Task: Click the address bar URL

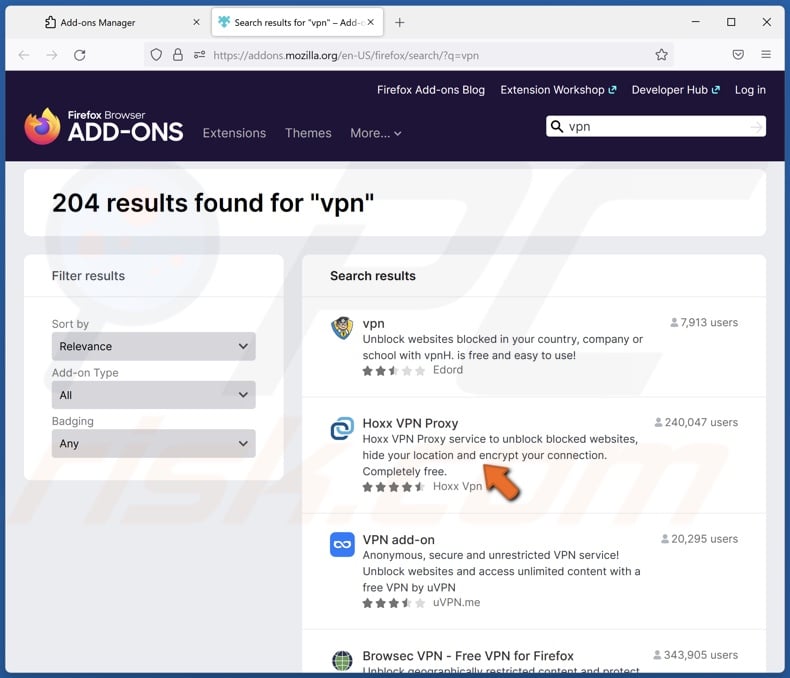Action: pos(346,55)
